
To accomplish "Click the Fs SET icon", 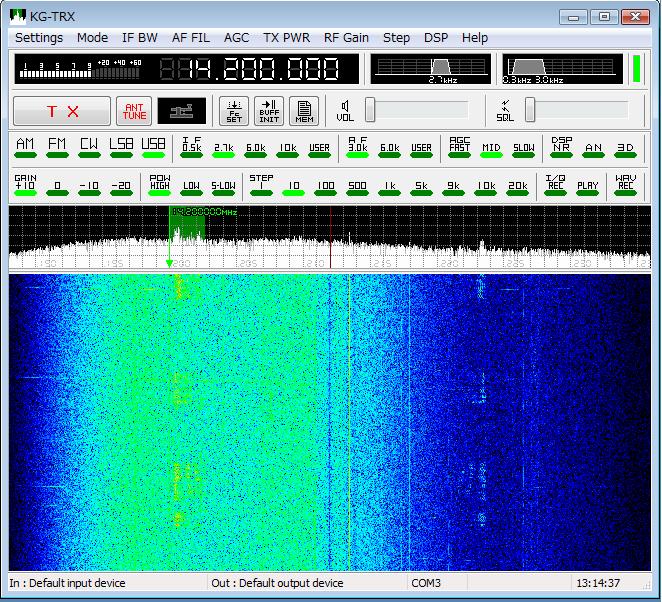I will 233,111.
